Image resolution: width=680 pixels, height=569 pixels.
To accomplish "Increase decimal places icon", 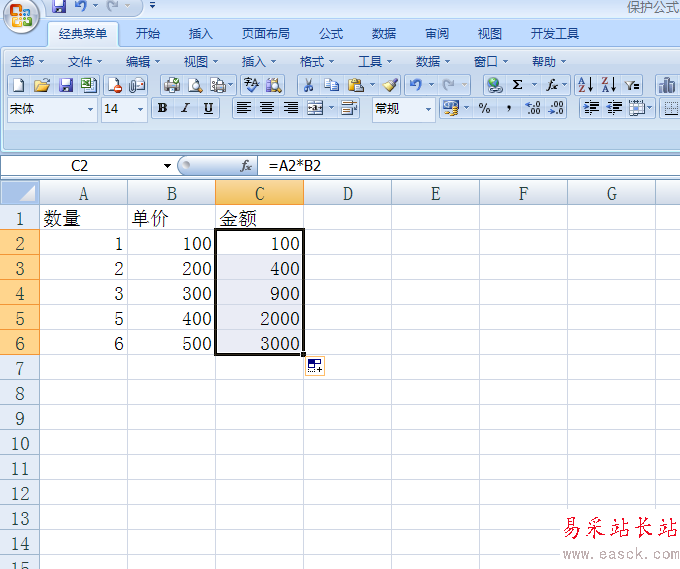I will pos(532,108).
